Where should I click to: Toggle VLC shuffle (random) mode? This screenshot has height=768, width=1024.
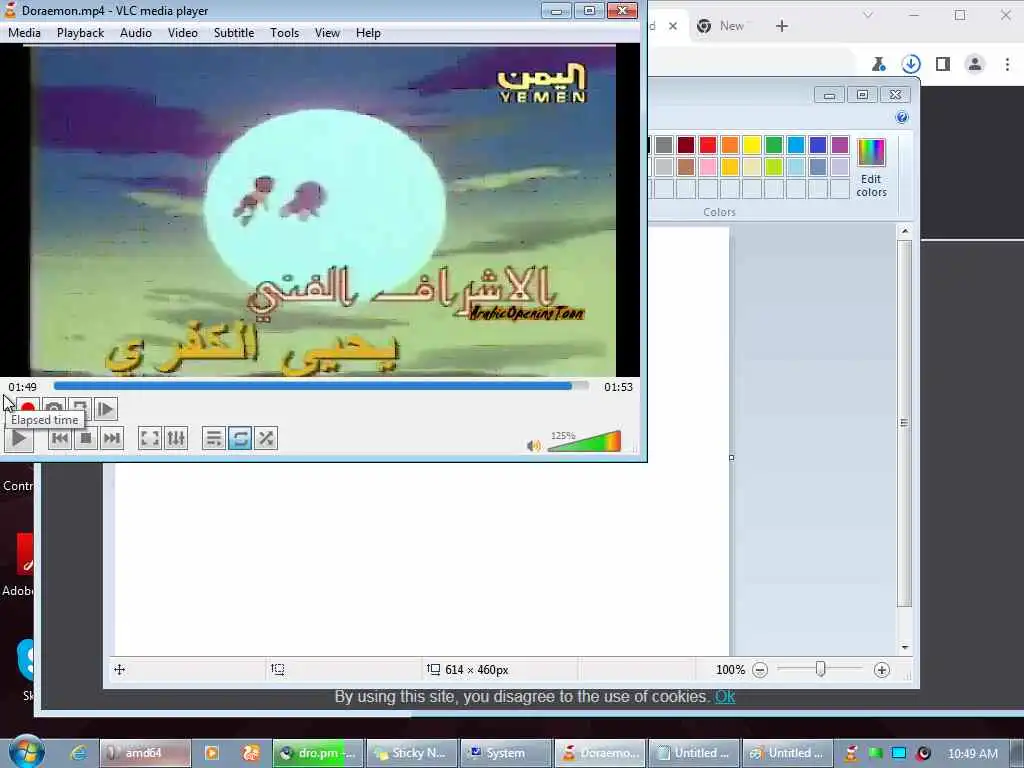pos(266,438)
